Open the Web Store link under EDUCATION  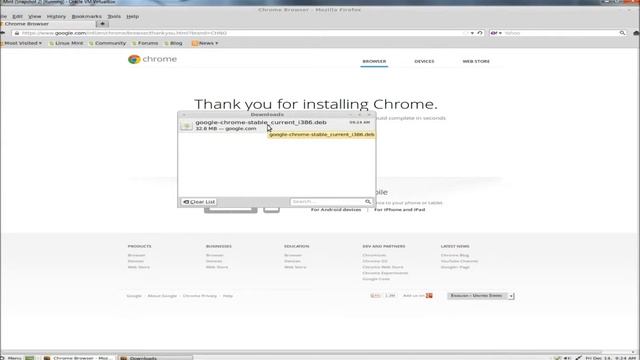(x=295, y=267)
